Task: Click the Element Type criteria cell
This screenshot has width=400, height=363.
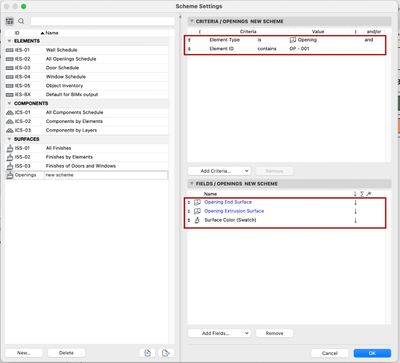Action: click(x=225, y=40)
